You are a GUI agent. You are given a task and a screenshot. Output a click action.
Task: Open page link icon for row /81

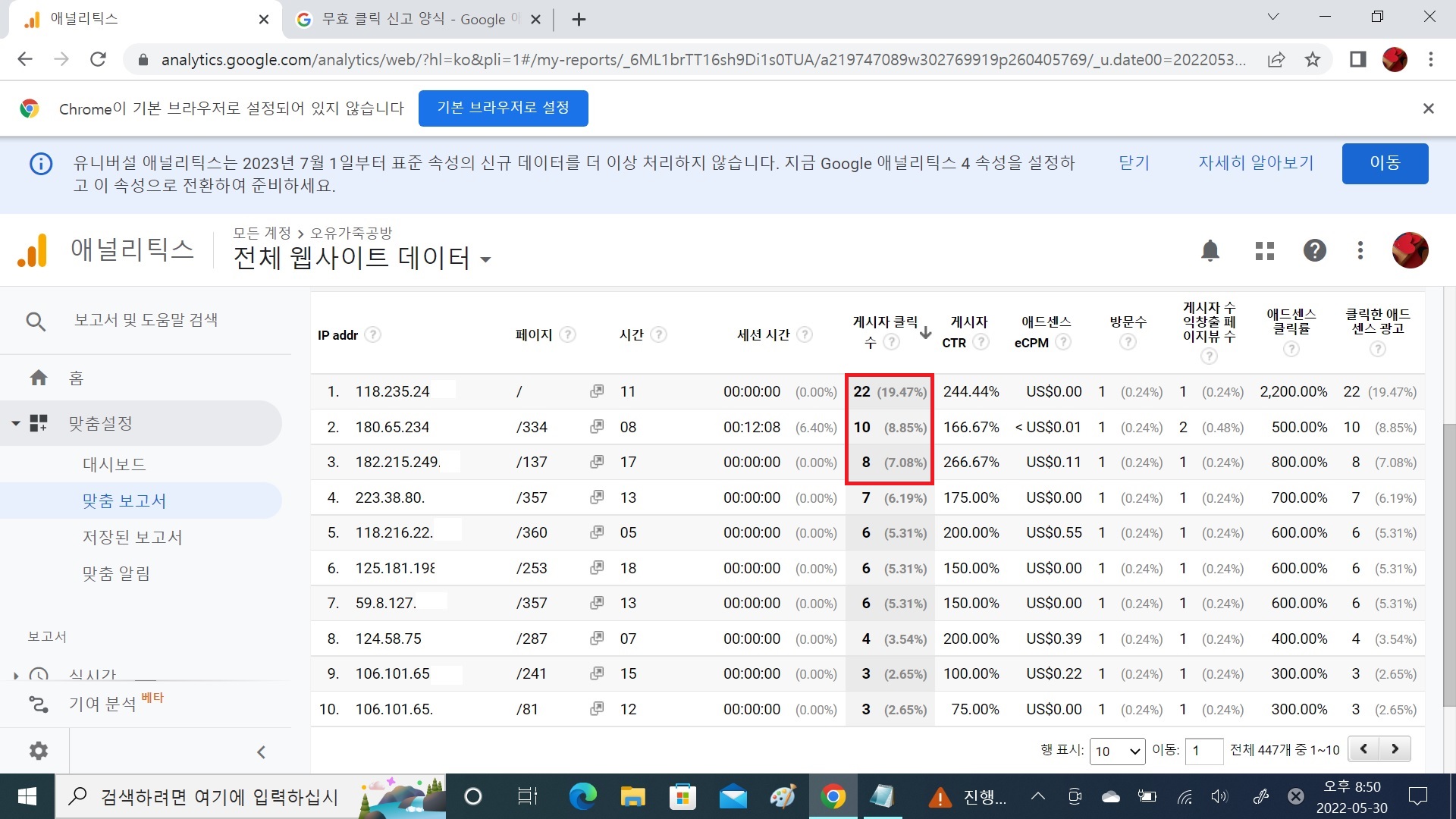(x=597, y=708)
